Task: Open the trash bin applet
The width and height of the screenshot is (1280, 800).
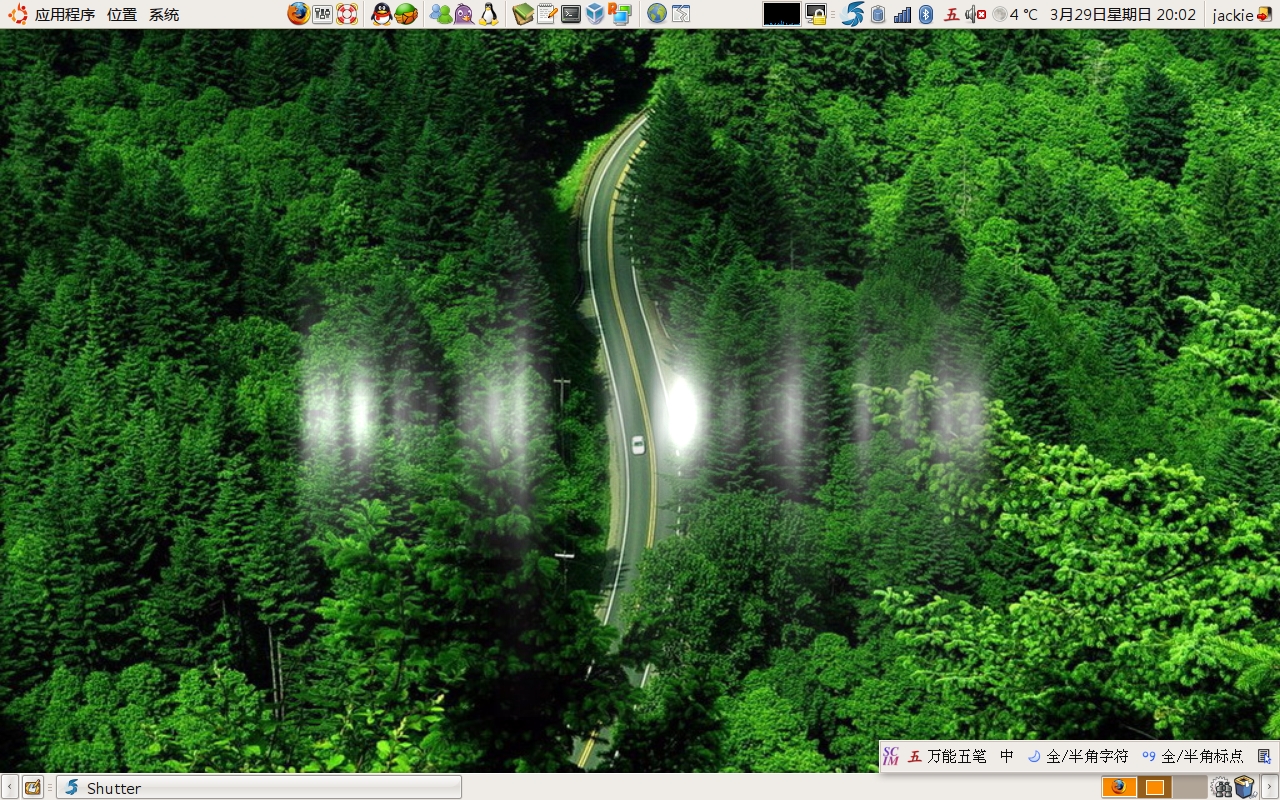Action: pos(1245,787)
